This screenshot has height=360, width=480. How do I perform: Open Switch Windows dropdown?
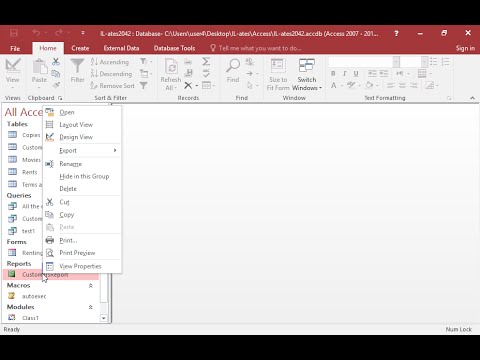pyautogui.click(x=307, y=74)
